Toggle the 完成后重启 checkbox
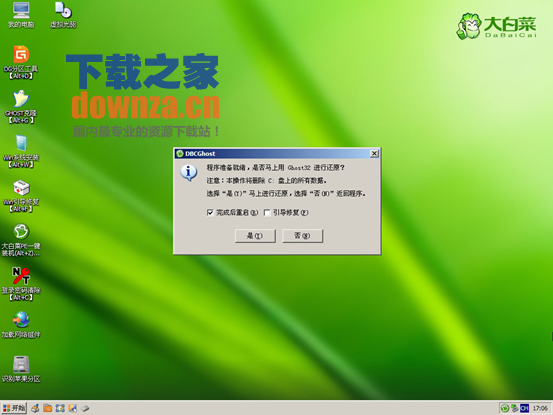This screenshot has height=415, width=553. click(210, 212)
